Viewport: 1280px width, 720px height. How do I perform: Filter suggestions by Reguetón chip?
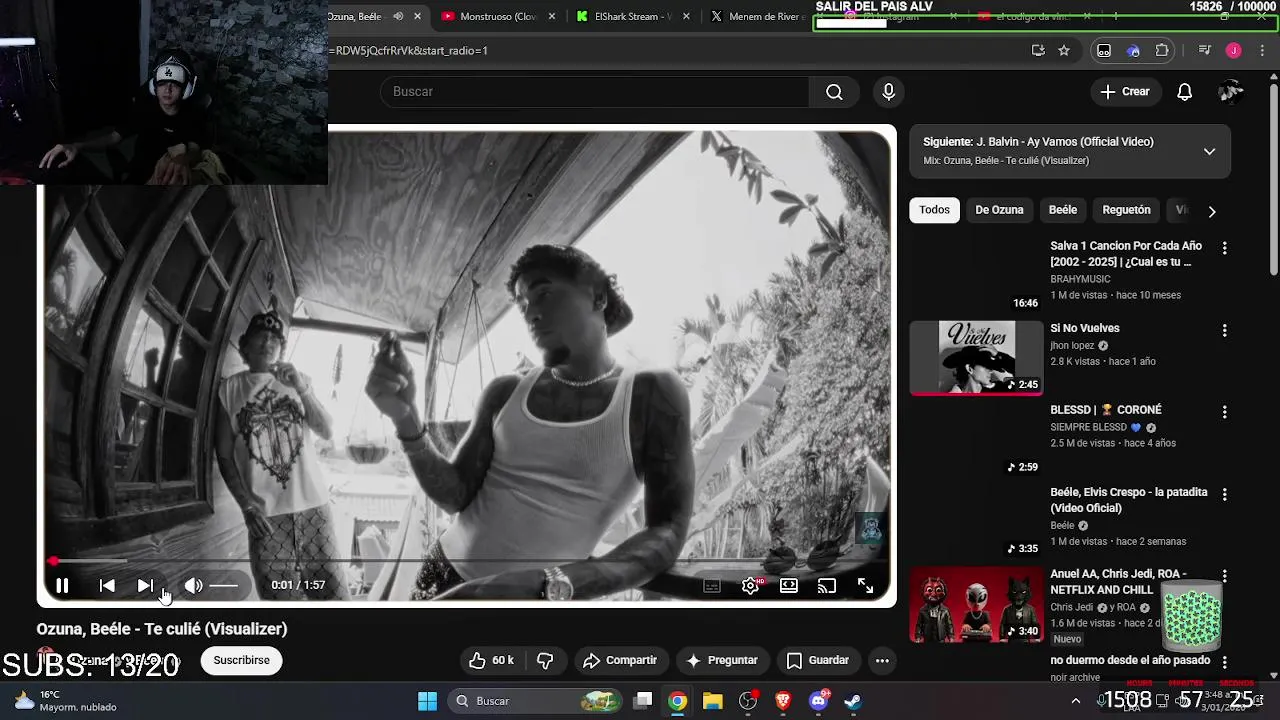(x=1126, y=210)
